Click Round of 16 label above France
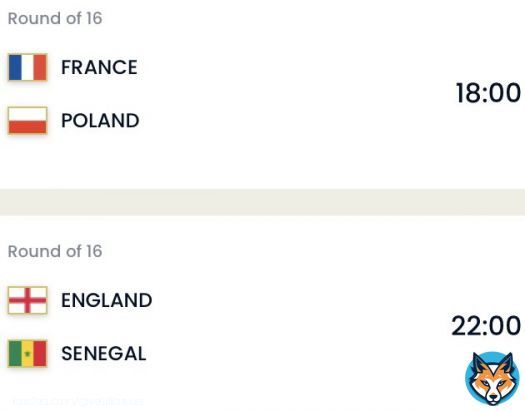 pyautogui.click(x=55, y=18)
